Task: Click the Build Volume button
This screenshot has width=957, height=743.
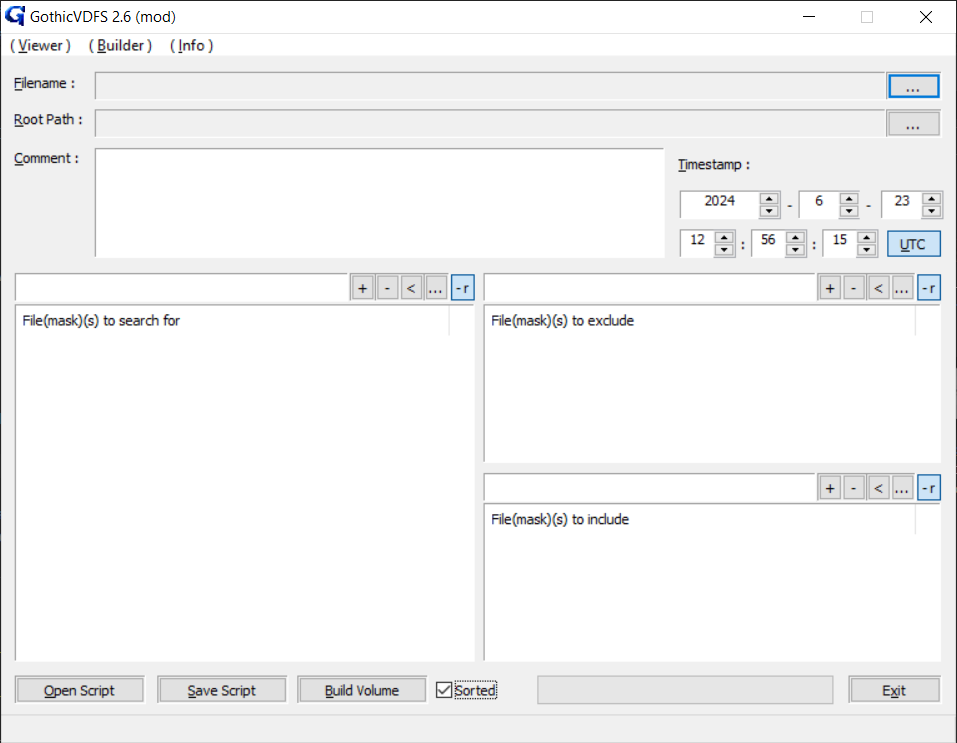Action: tap(362, 690)
